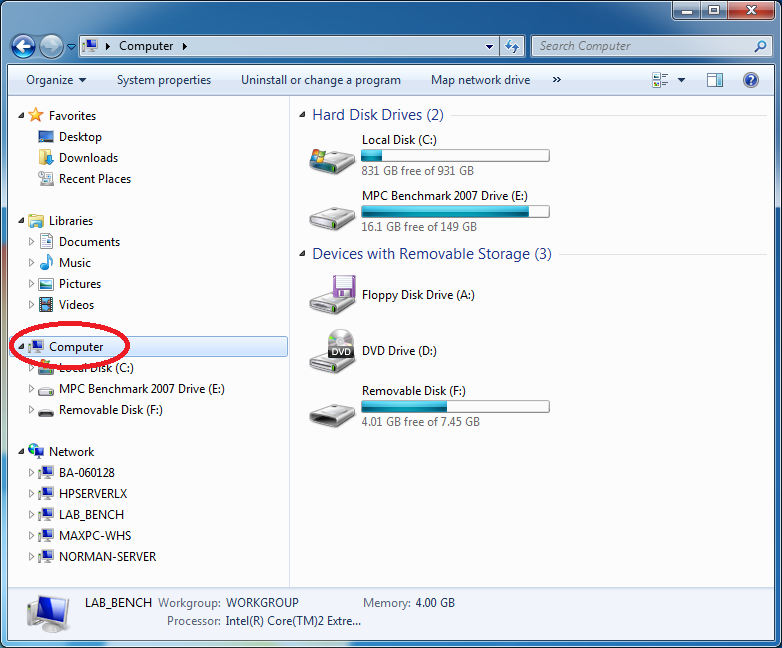This screenshot has height=648, width=782.
Task: Expand MPC Benchmark 2007 Drive (E:) in tree
Action: tap(31, 389)
